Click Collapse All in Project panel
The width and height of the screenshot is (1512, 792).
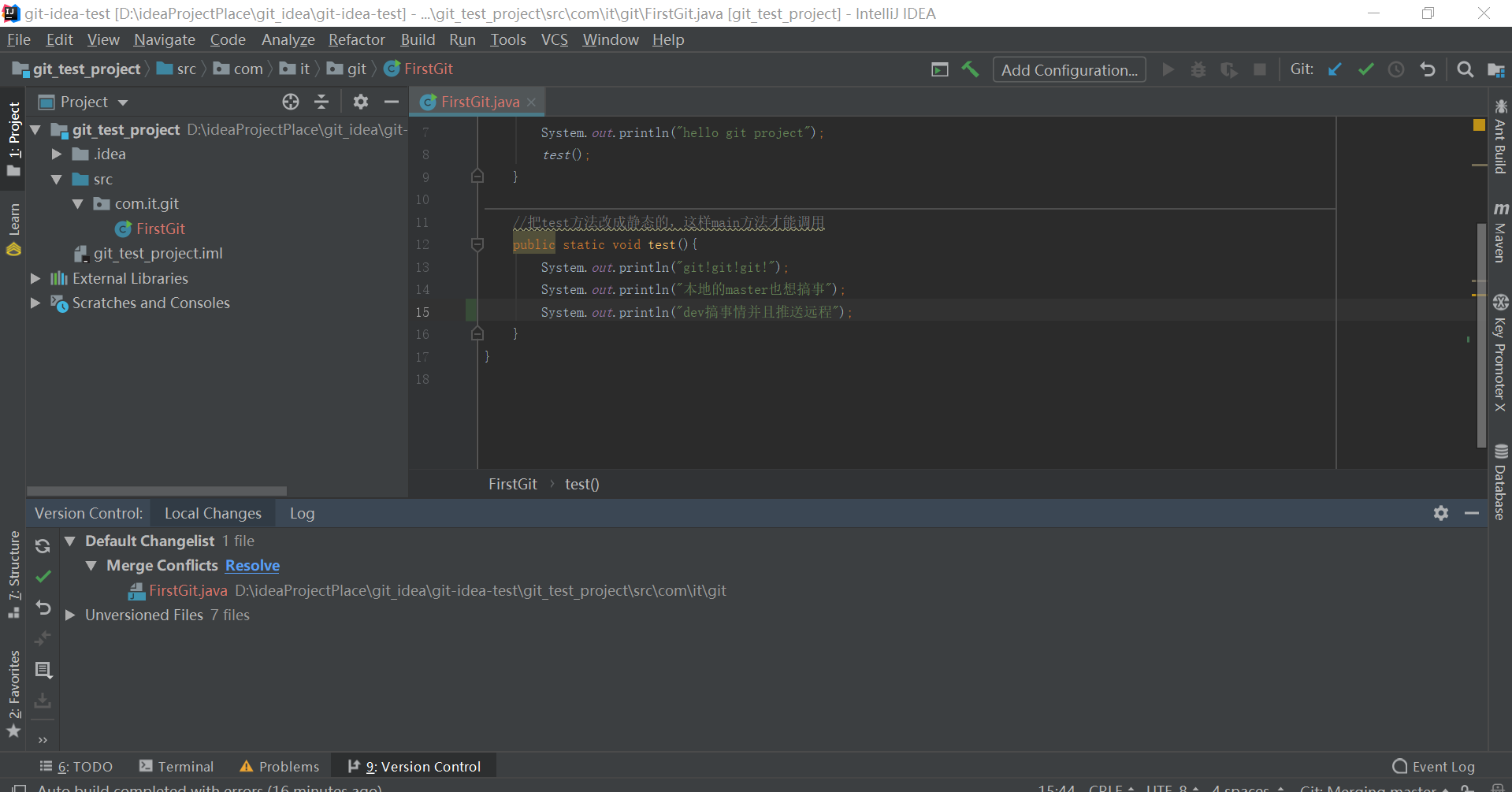pos(321,102)
